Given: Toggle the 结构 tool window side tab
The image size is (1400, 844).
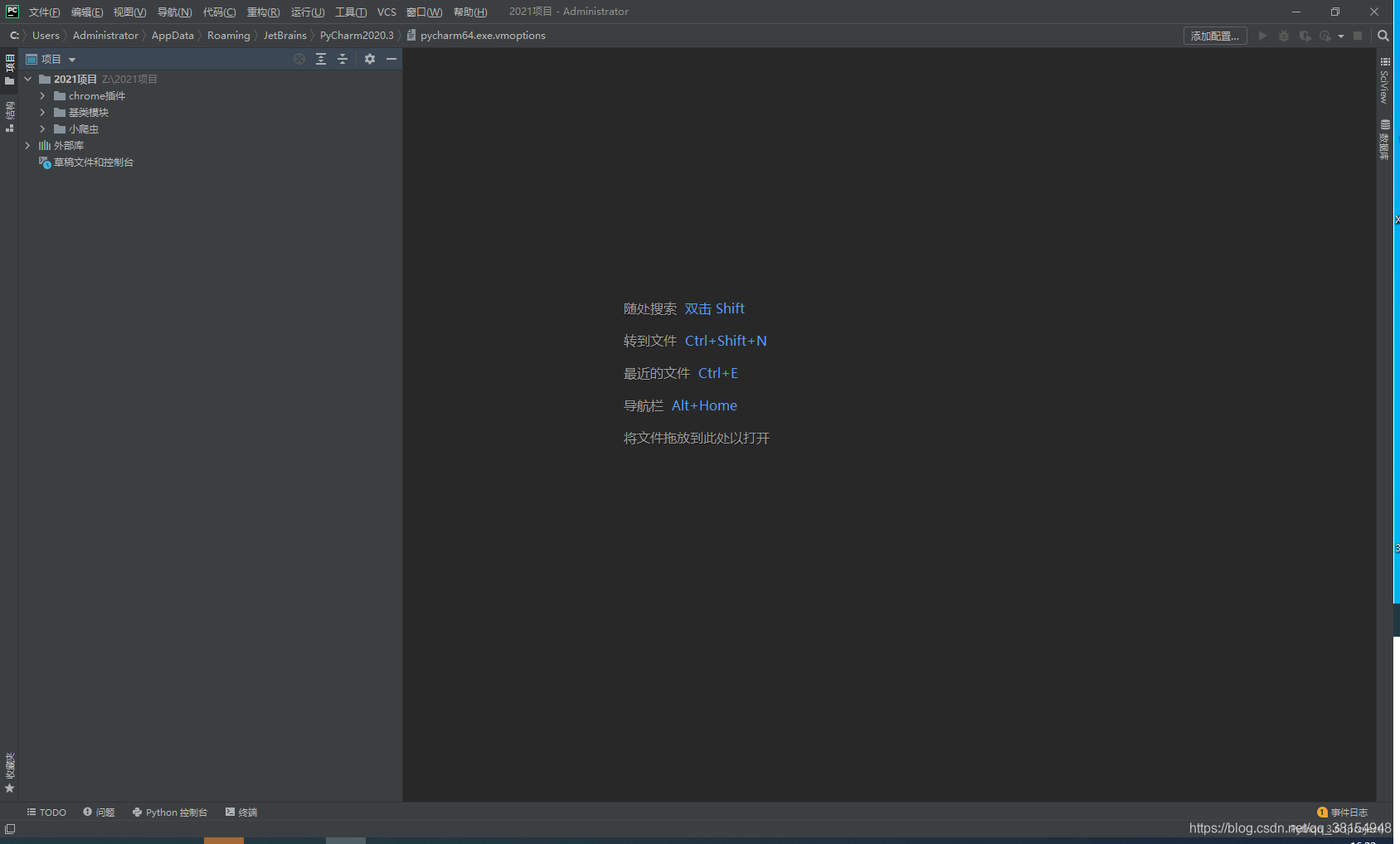Looking at the screenshot, I should (x=9, y=116).
